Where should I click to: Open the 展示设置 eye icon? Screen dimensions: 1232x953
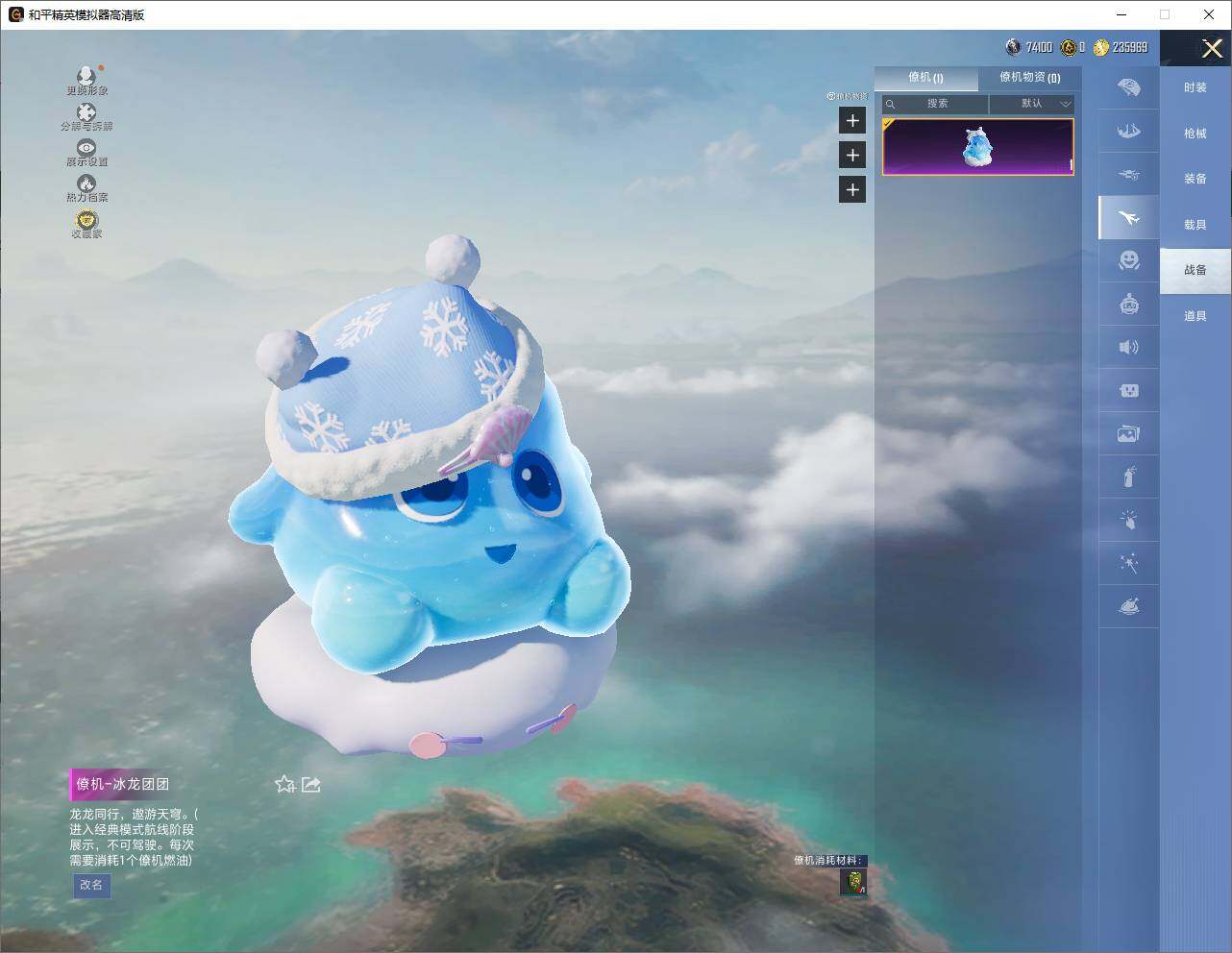pos(86,148)
